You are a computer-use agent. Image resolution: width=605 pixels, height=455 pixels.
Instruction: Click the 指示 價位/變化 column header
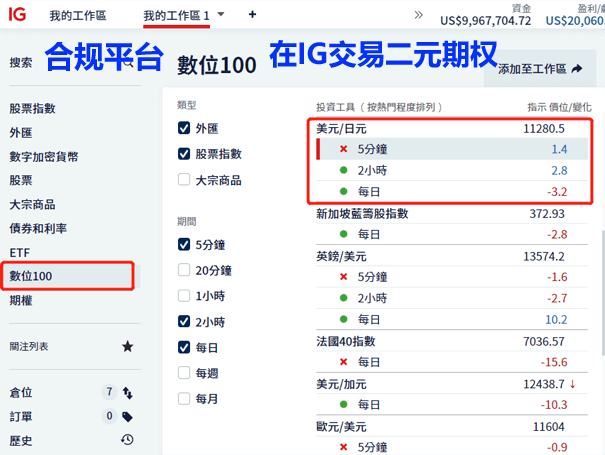pos(559,107)
